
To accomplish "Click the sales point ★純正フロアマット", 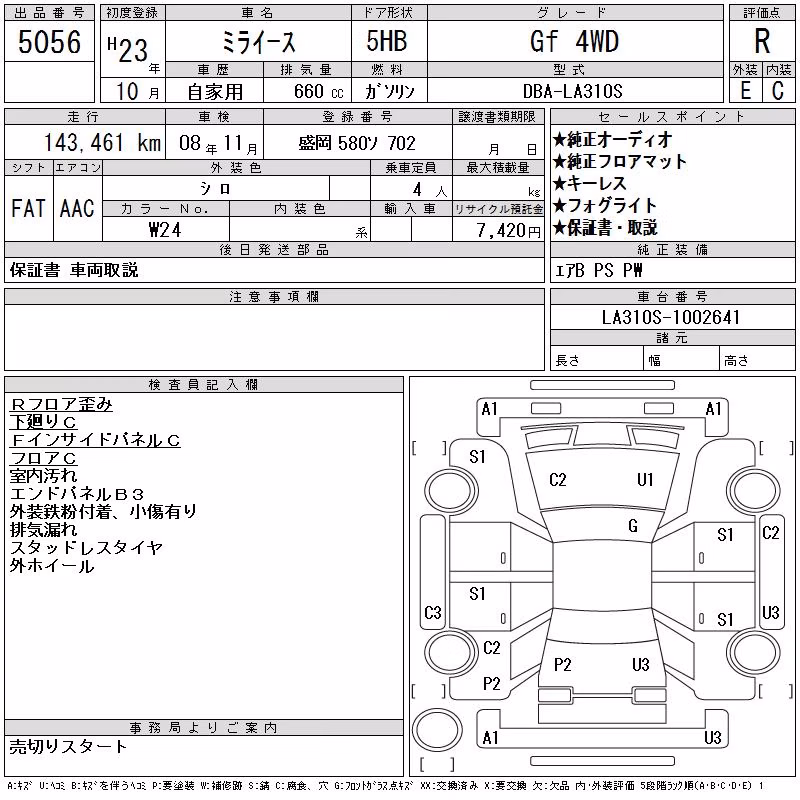I will [620, 162].
